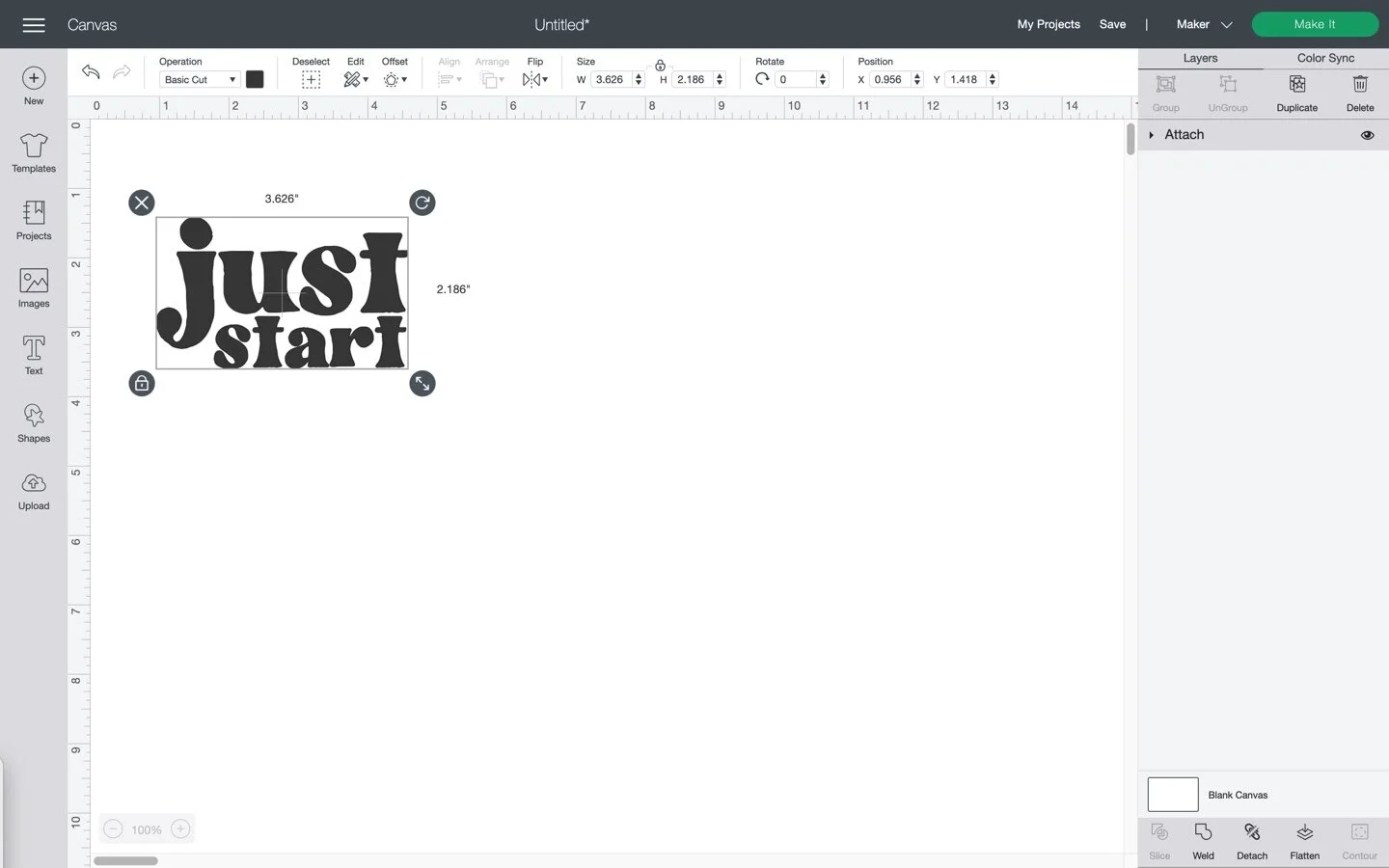Click the Make It button
This screenshot has width=1389, height=868.
click(x=1314, y=23)
